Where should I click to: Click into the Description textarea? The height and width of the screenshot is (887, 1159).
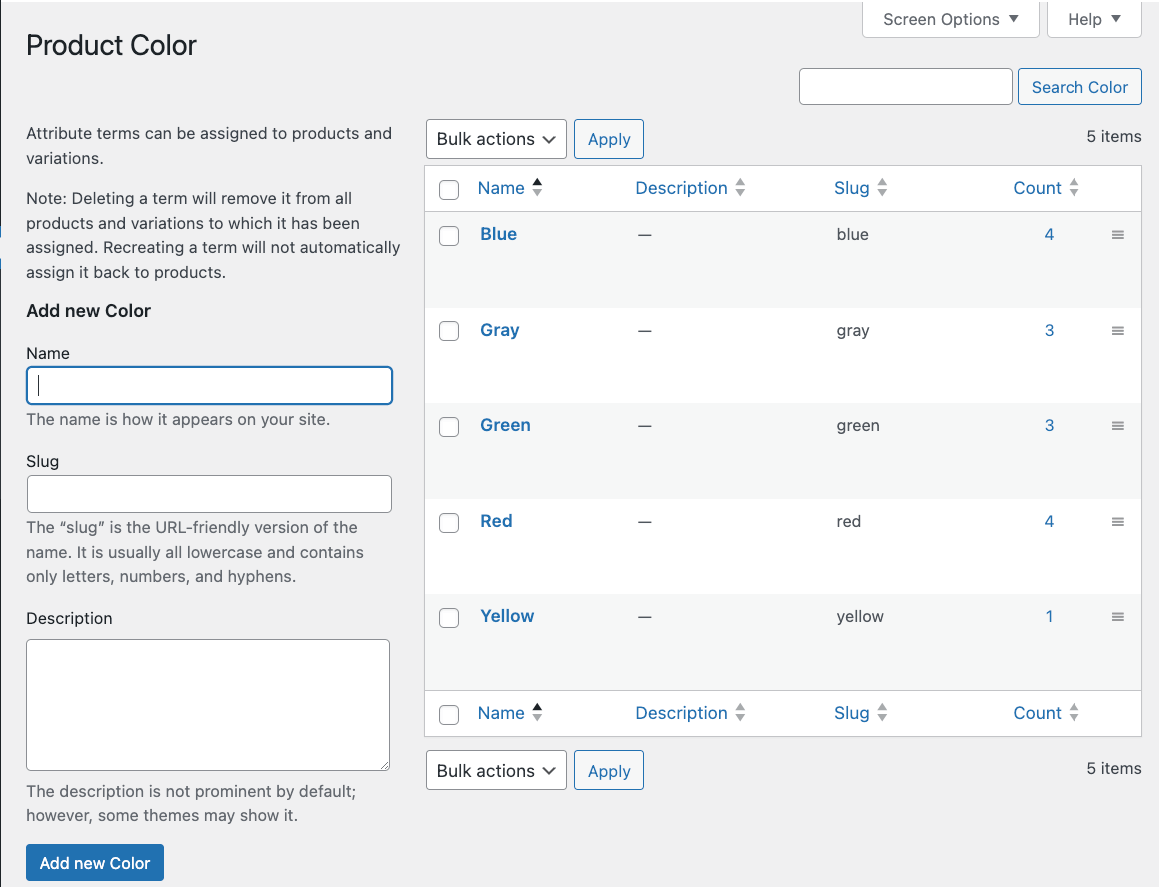208,705
